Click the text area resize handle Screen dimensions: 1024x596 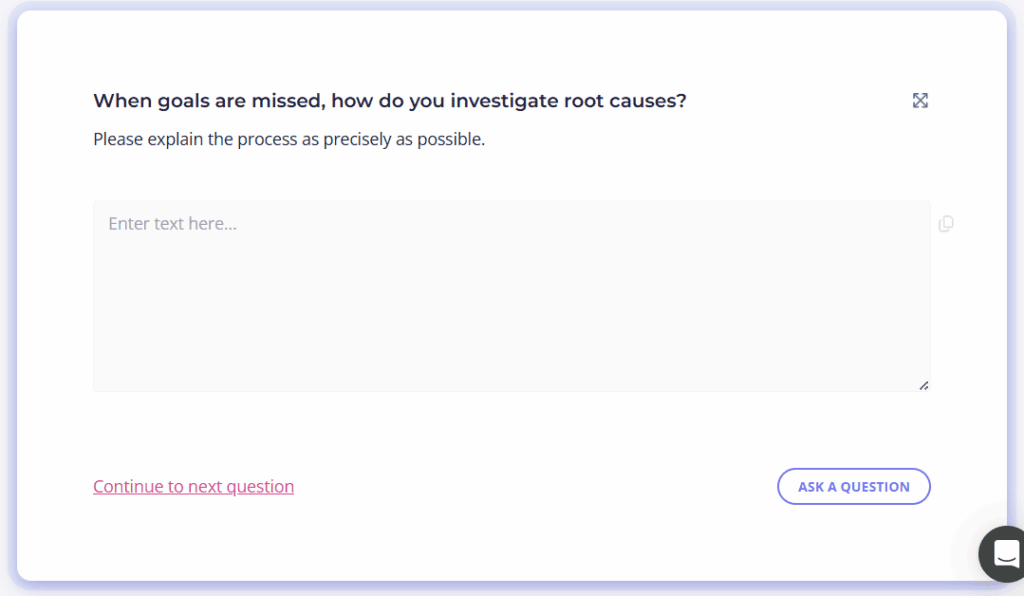click(x=923, y=385)
